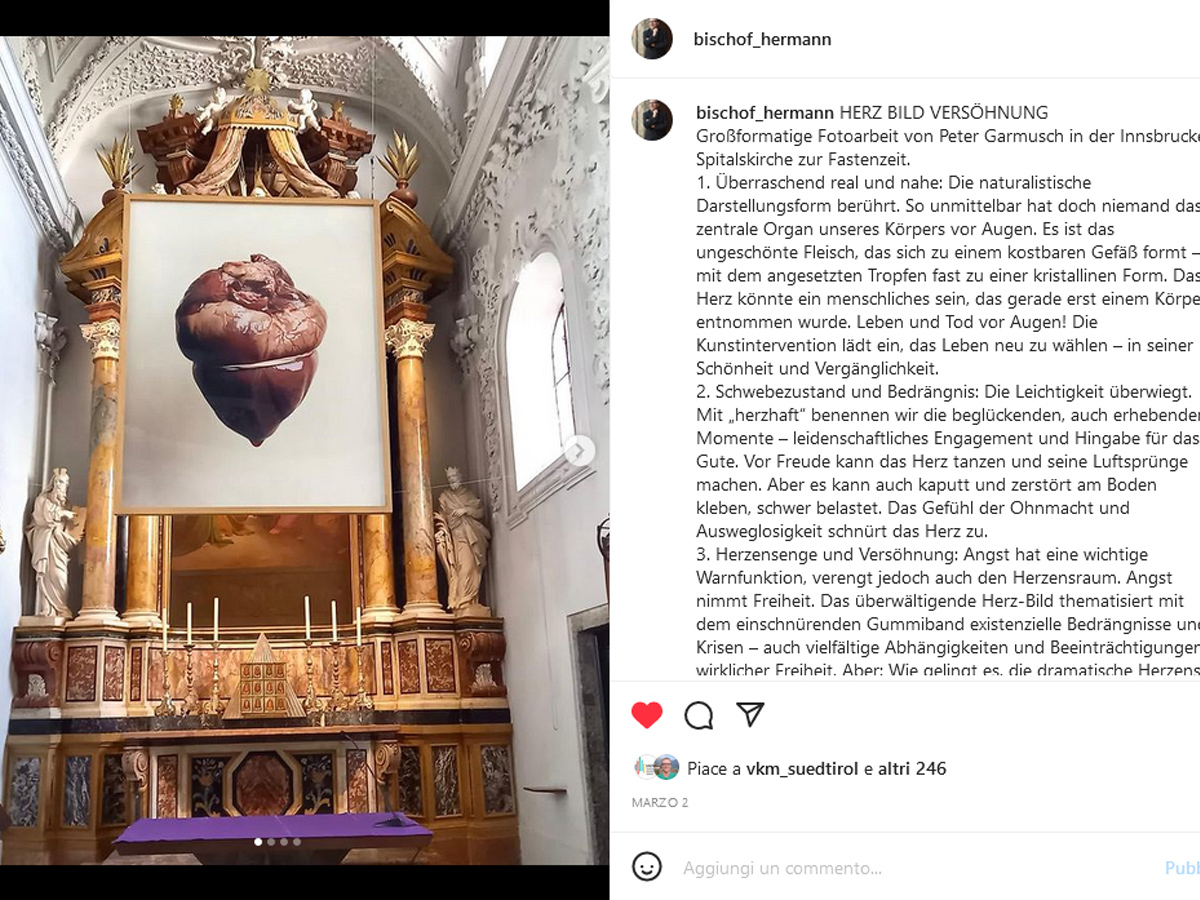The height and width of the screenshot is (900, 1200).
Task: Jump to fourth carousel dot
Action: click(297, 842)
